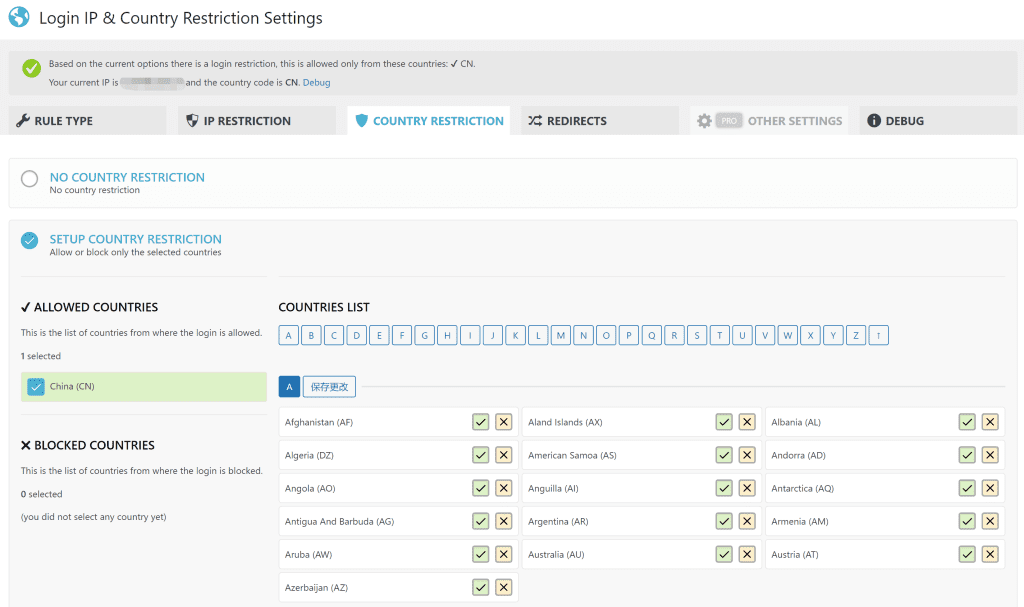The height and width of the screenshot is (607, 1024).
Task: Select the No Country Restriction radio option
Action: coord(30,180)
